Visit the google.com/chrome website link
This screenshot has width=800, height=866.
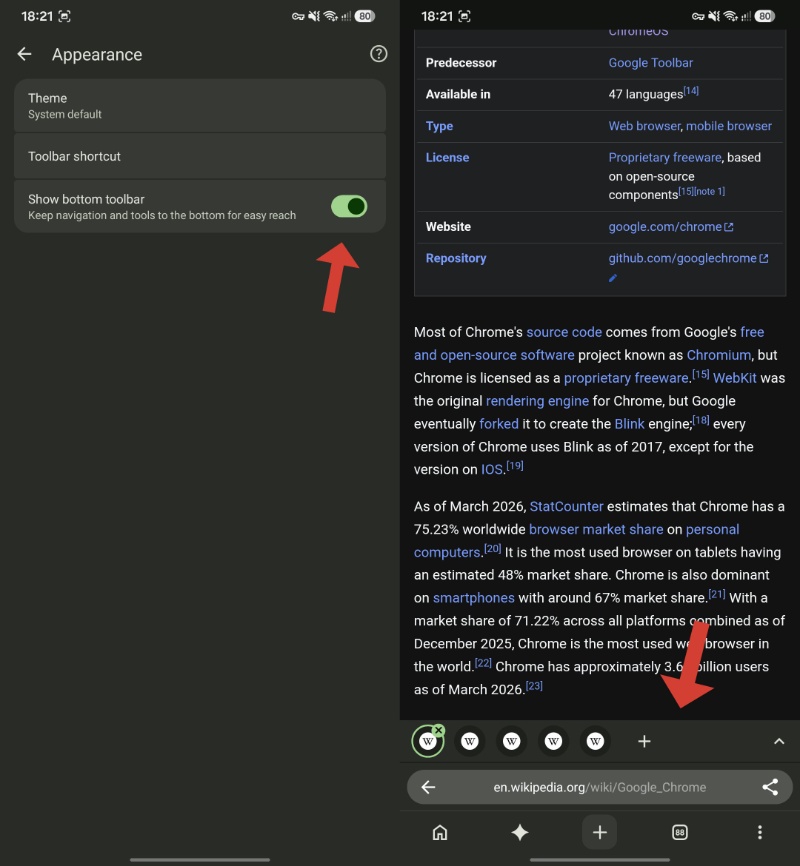tap(671, 227)
